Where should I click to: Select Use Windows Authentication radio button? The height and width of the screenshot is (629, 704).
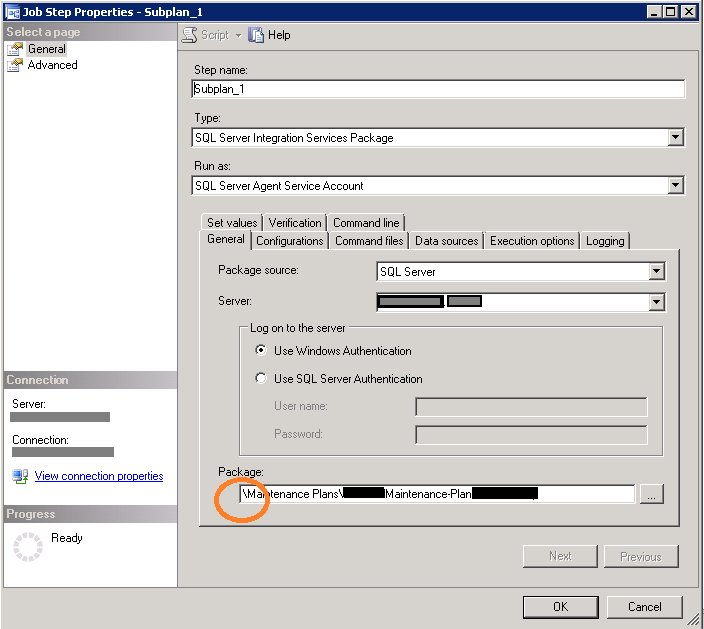tap(261, 350)
